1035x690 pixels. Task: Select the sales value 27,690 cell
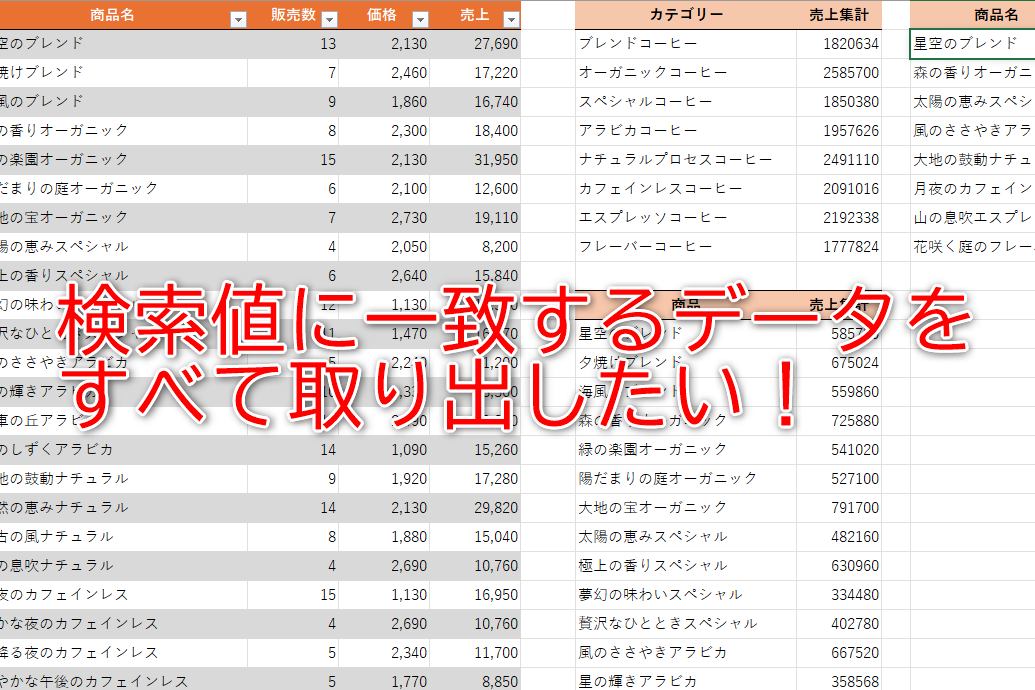475,44
